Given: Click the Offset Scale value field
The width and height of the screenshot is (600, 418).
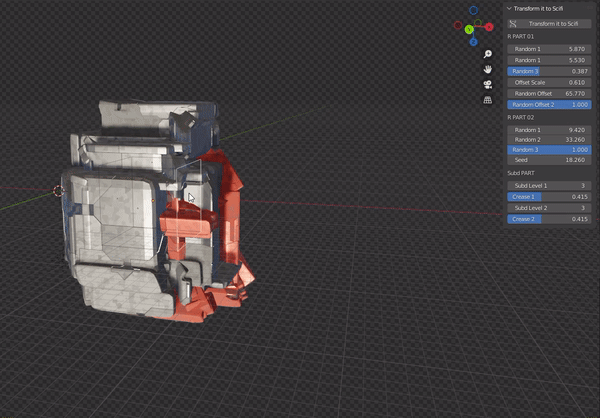Looking at the screenshot, I should [549, 82].
